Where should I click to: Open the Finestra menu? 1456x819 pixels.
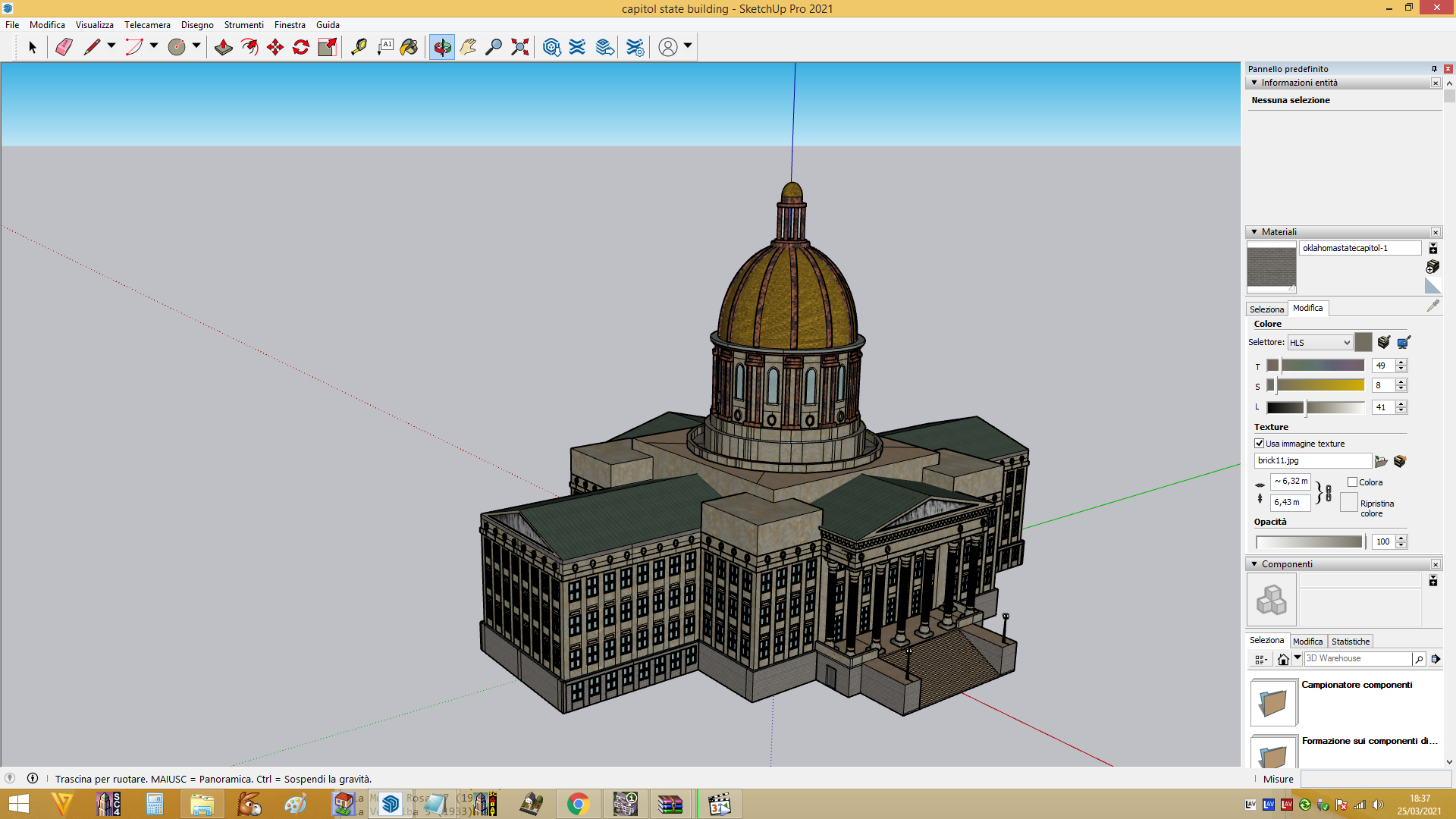coord(290,25)
